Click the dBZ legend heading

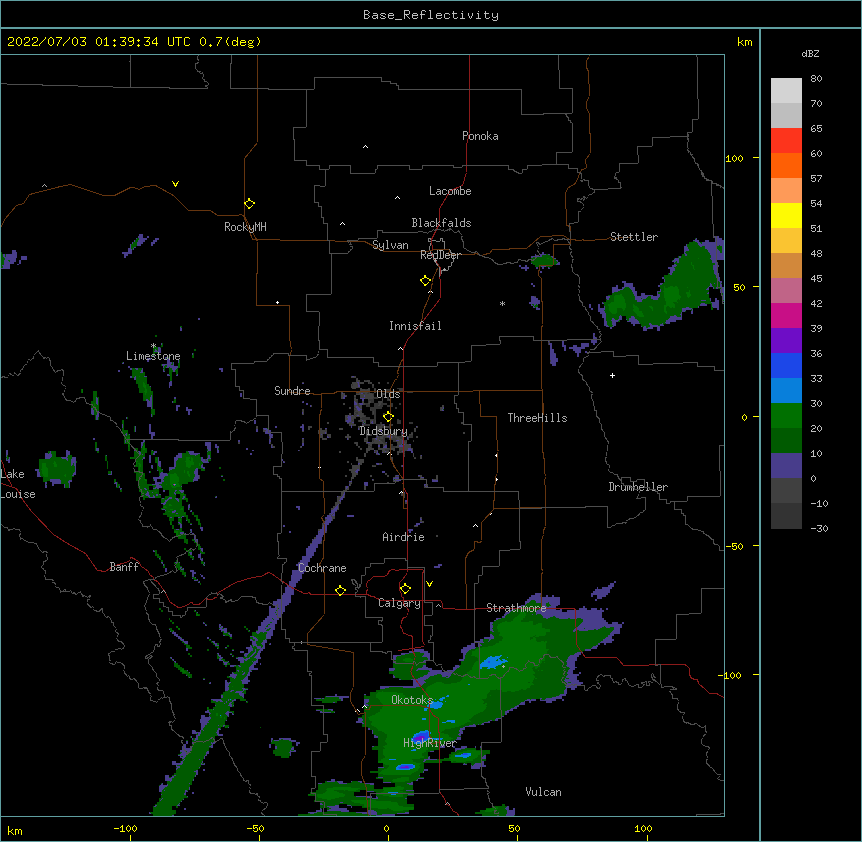[810, 53]
